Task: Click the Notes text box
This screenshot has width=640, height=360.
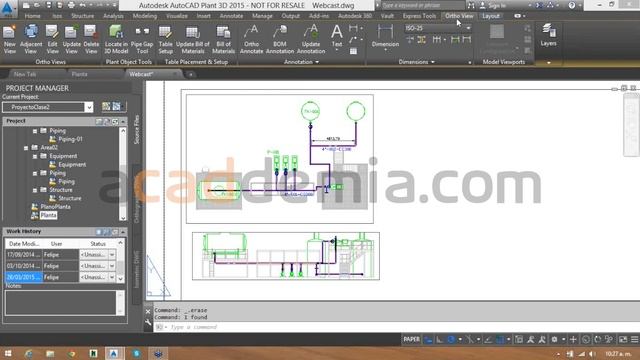Action: (61, 302)
